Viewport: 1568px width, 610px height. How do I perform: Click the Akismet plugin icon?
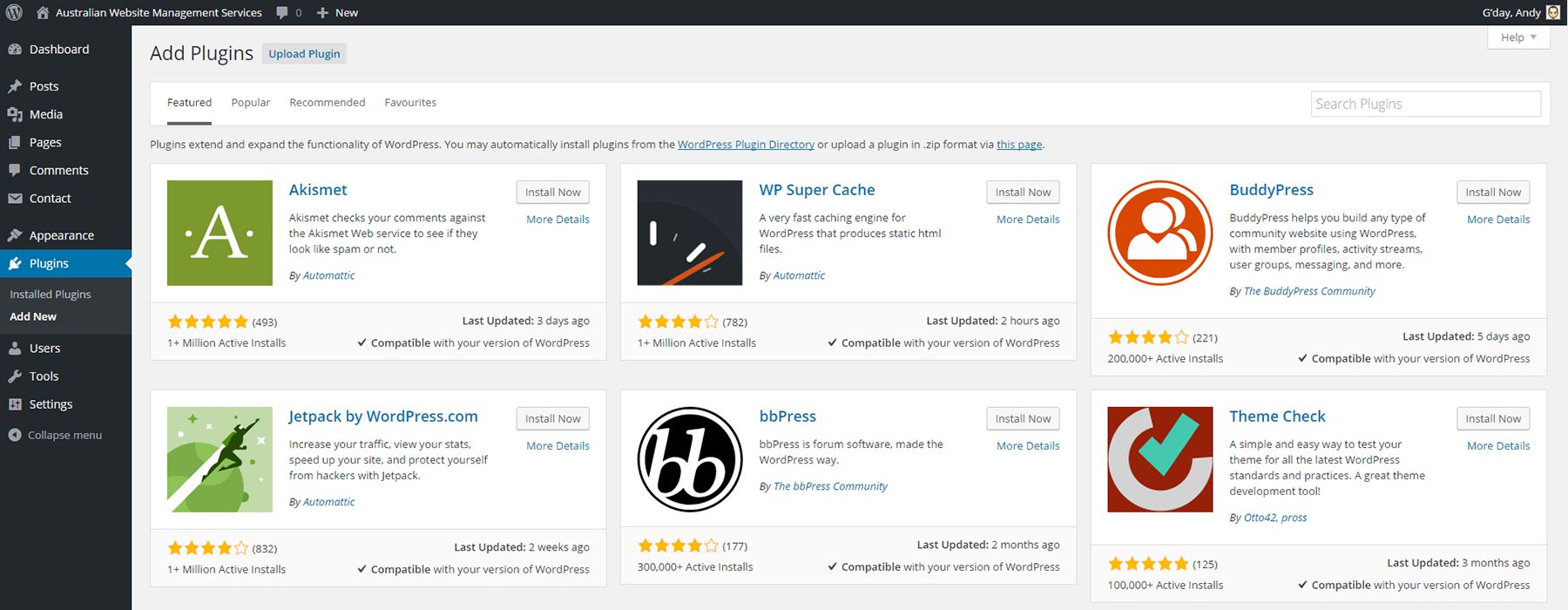pyautogui.click(x=220, y=233)
